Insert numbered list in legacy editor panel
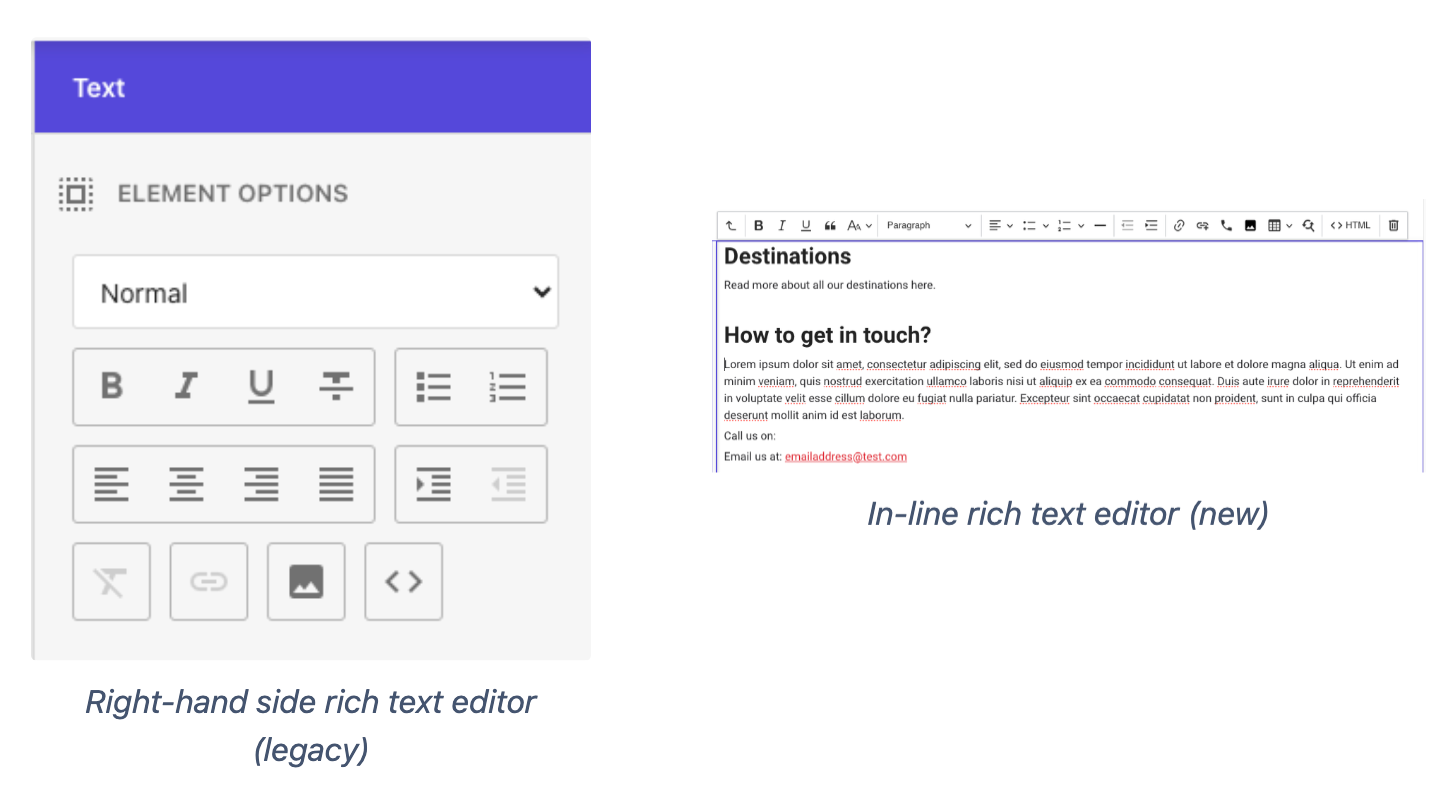This screenshot has height=788, width=1450. (x=508, y=386)
